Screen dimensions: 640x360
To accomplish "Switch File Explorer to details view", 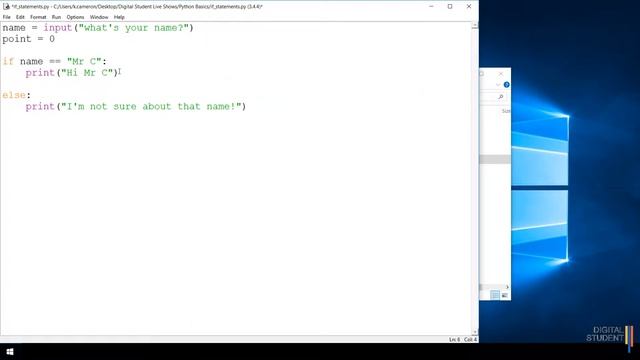I will point(495,295).
